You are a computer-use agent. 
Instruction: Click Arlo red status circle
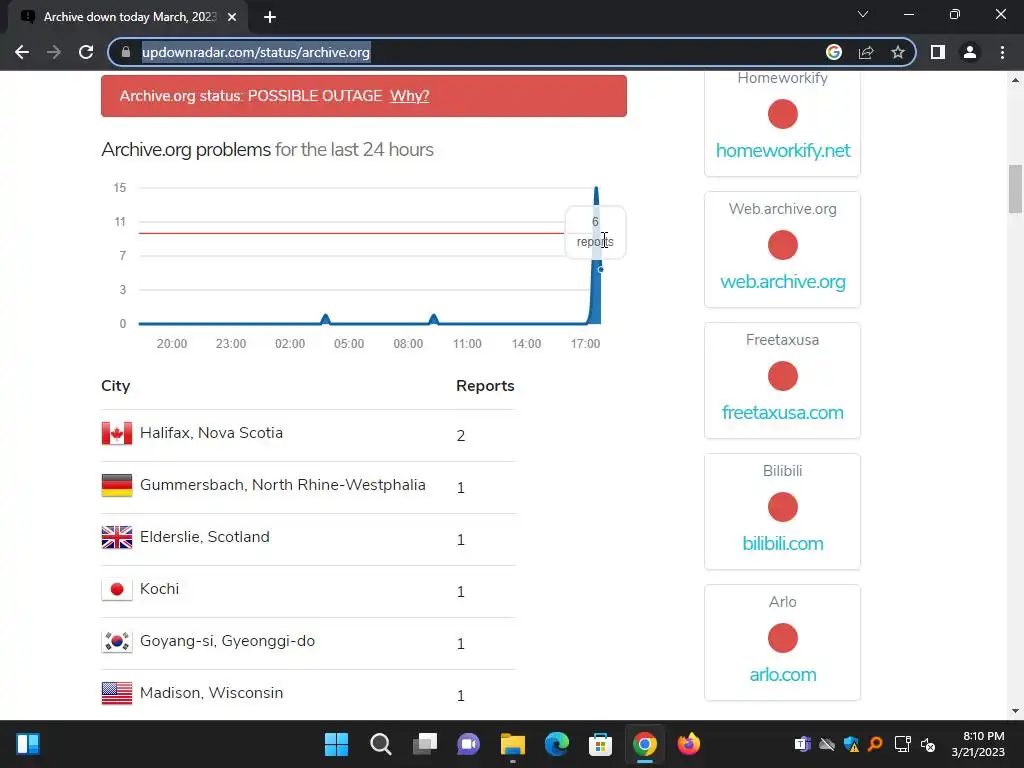coord(782,638)
